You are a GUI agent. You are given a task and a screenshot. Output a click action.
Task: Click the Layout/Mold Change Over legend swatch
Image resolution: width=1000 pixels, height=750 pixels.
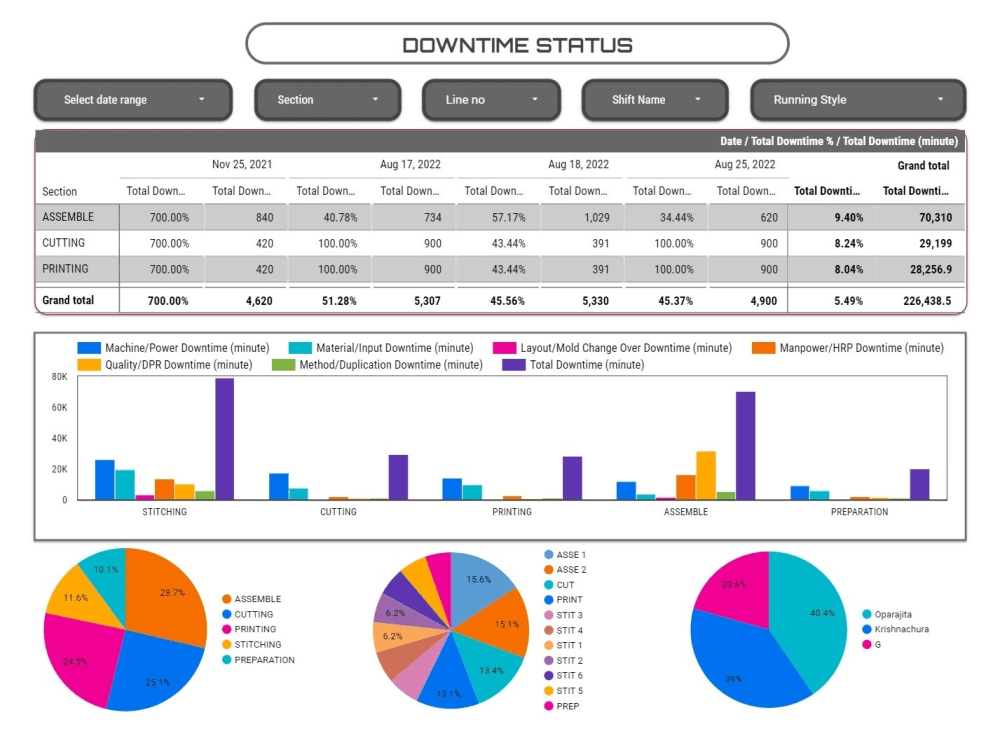(504, 348)
